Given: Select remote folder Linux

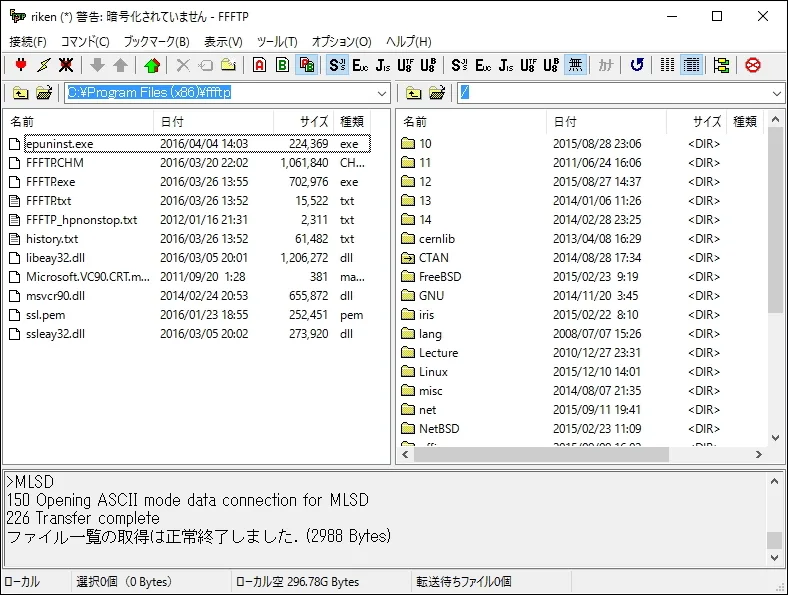Looking at the screenshot, I should tap(433, 372).
